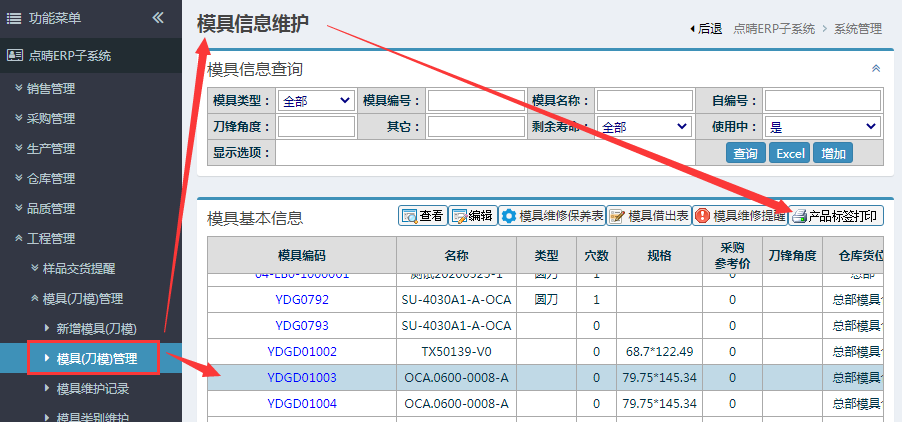Image resolution: width=902 pixels, height=422 pixels.
Task: Click 产品标签打印 print button
Action: tap(837, 216)
